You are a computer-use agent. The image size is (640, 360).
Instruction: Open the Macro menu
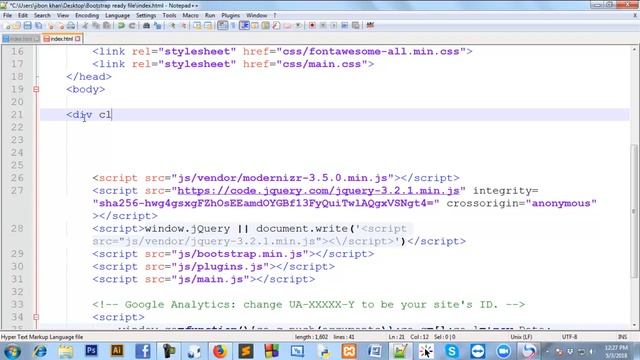190,16
